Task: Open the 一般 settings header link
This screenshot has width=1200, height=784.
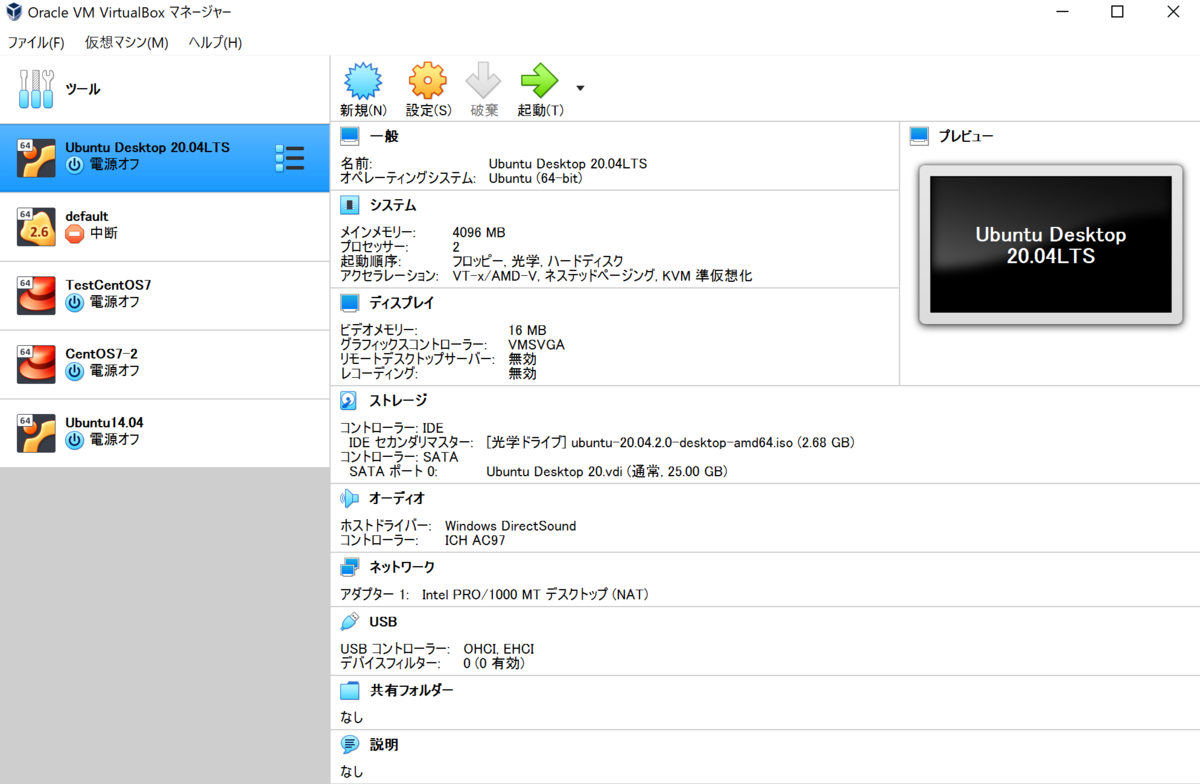Action: pyautogui.click(x=384, y=136)
